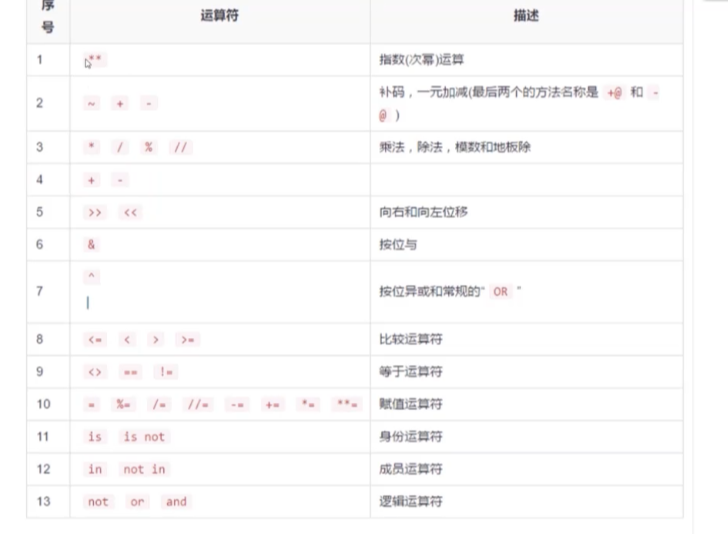
Task: Select description 赋值运算符
Action: tap(411, 404)
